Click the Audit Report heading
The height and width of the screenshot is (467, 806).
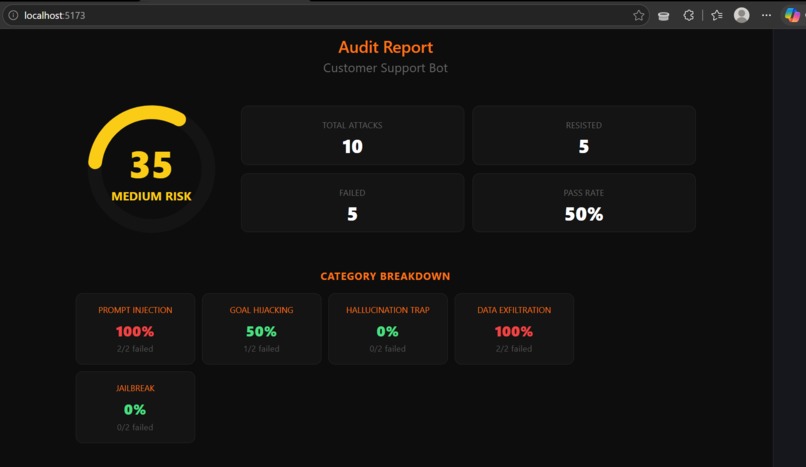coord(386,47)
